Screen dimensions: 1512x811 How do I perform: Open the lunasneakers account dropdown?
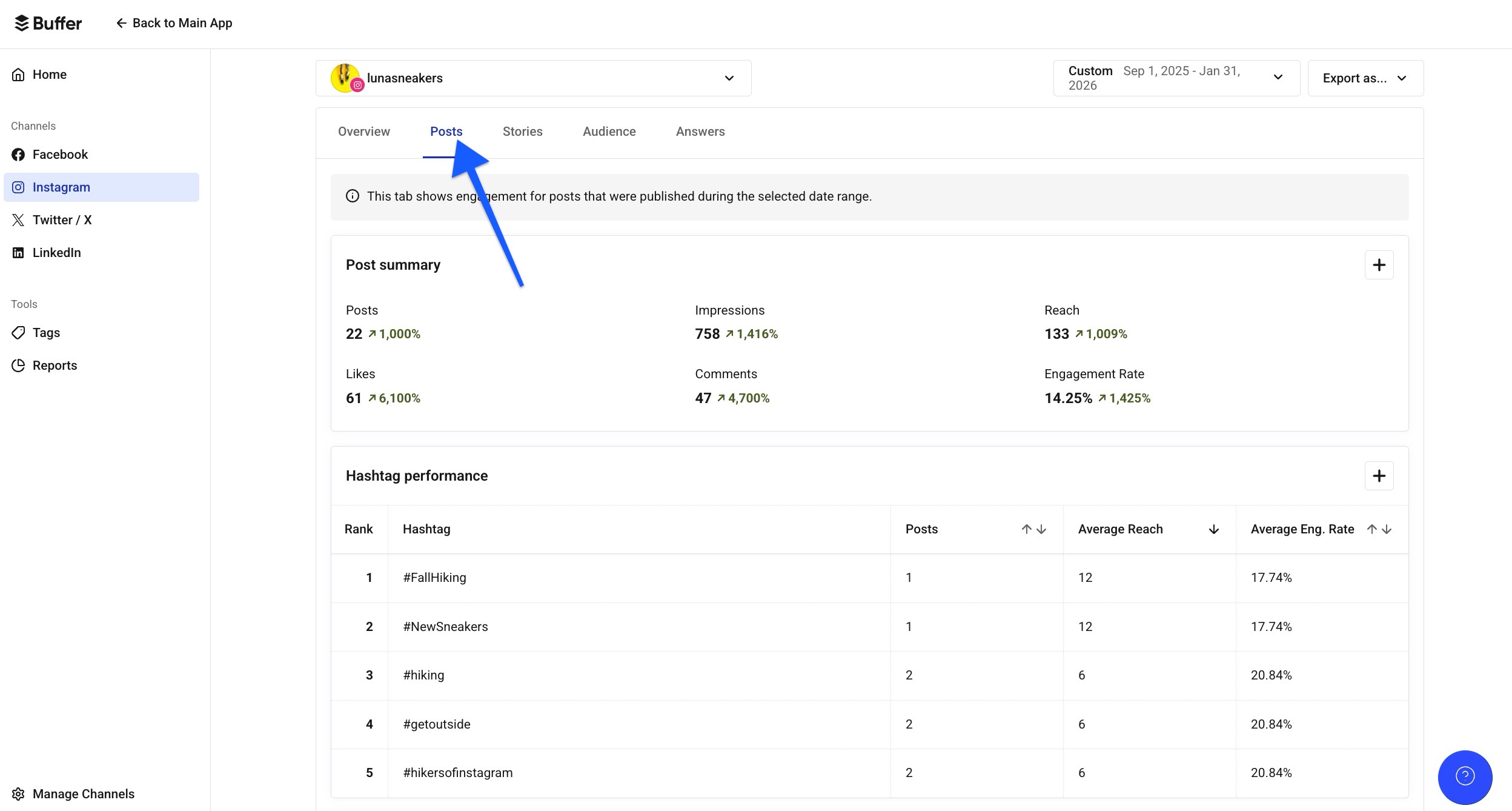534,78
